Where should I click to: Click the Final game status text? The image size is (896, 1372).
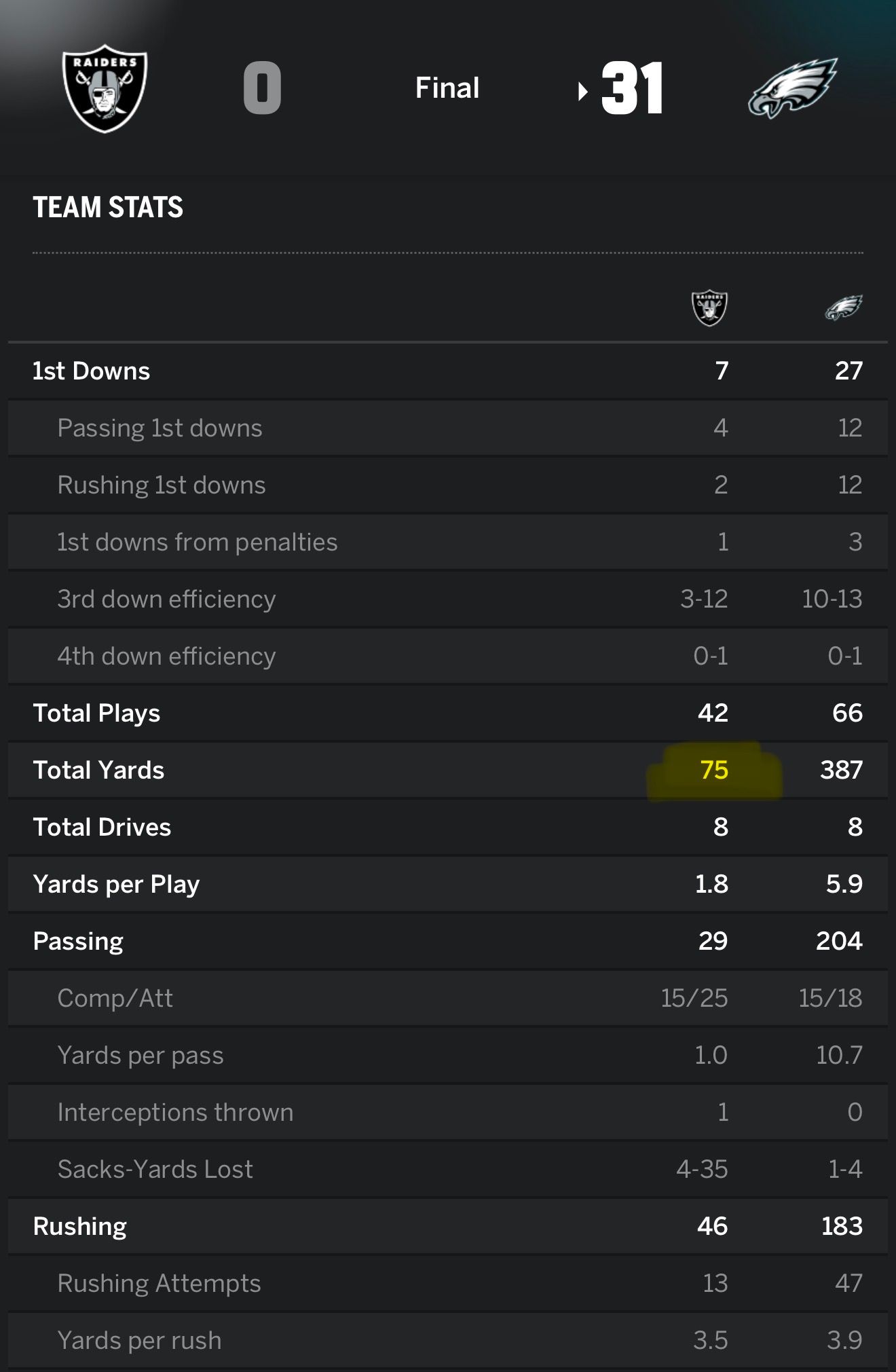(447, 88)
